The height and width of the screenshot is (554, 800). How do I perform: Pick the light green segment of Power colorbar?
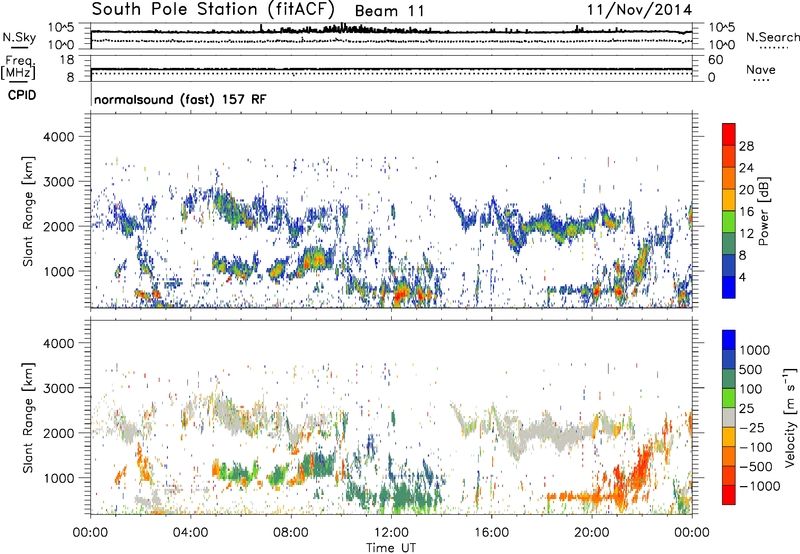729,222
